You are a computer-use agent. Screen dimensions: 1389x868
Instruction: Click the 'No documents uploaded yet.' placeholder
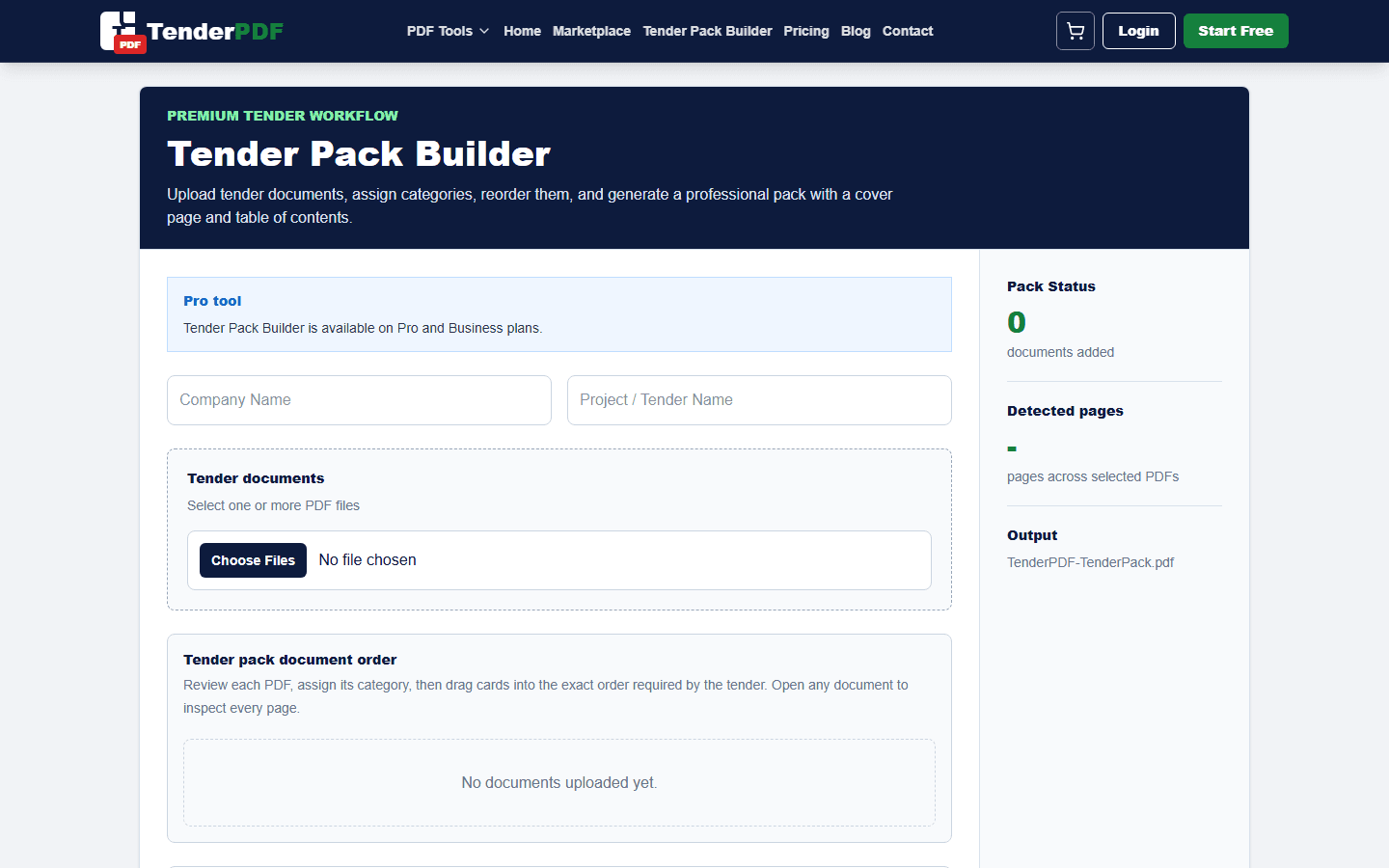[559, 783]
